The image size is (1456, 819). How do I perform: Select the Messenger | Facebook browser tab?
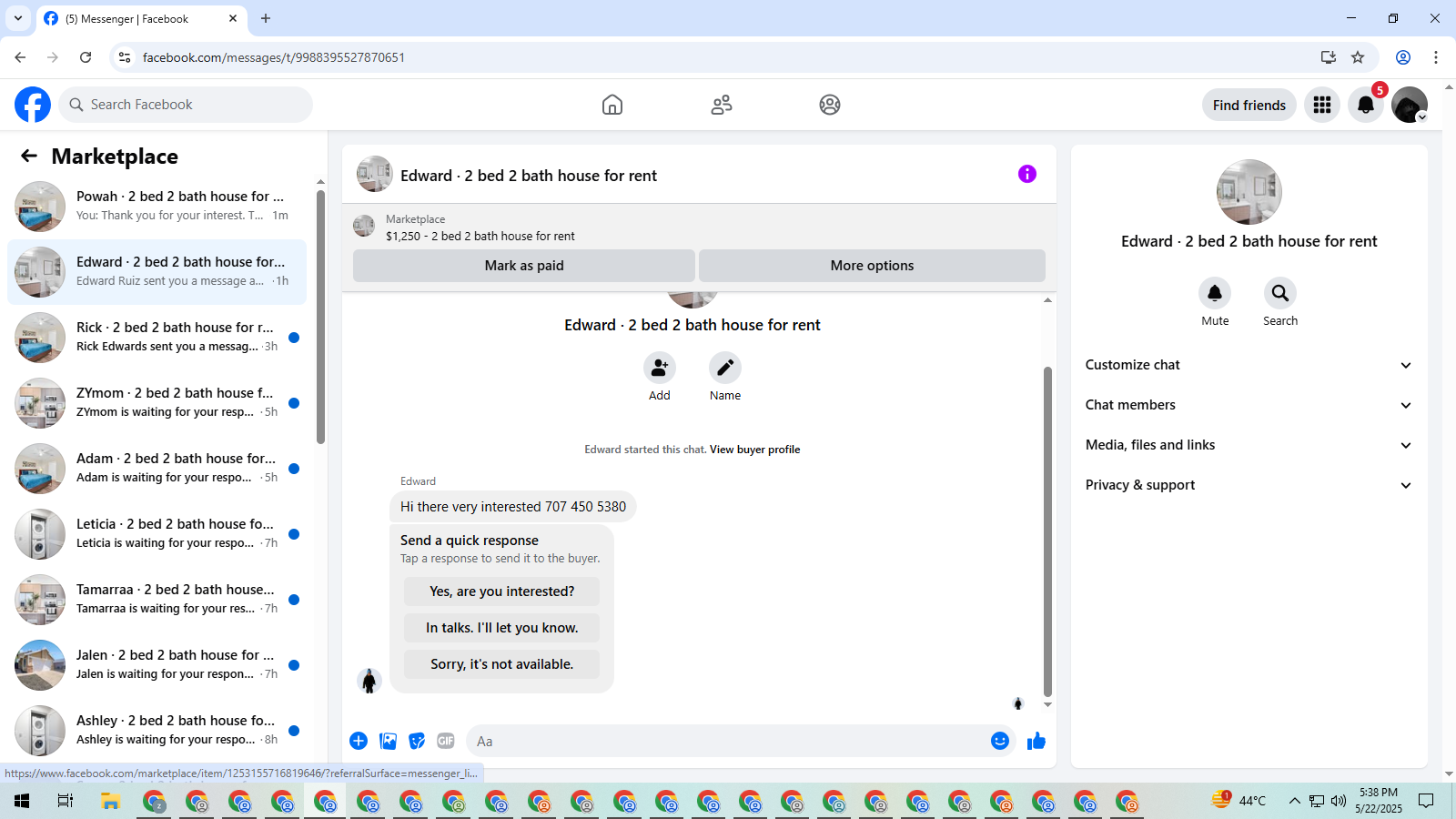click(x=141, y=18)
